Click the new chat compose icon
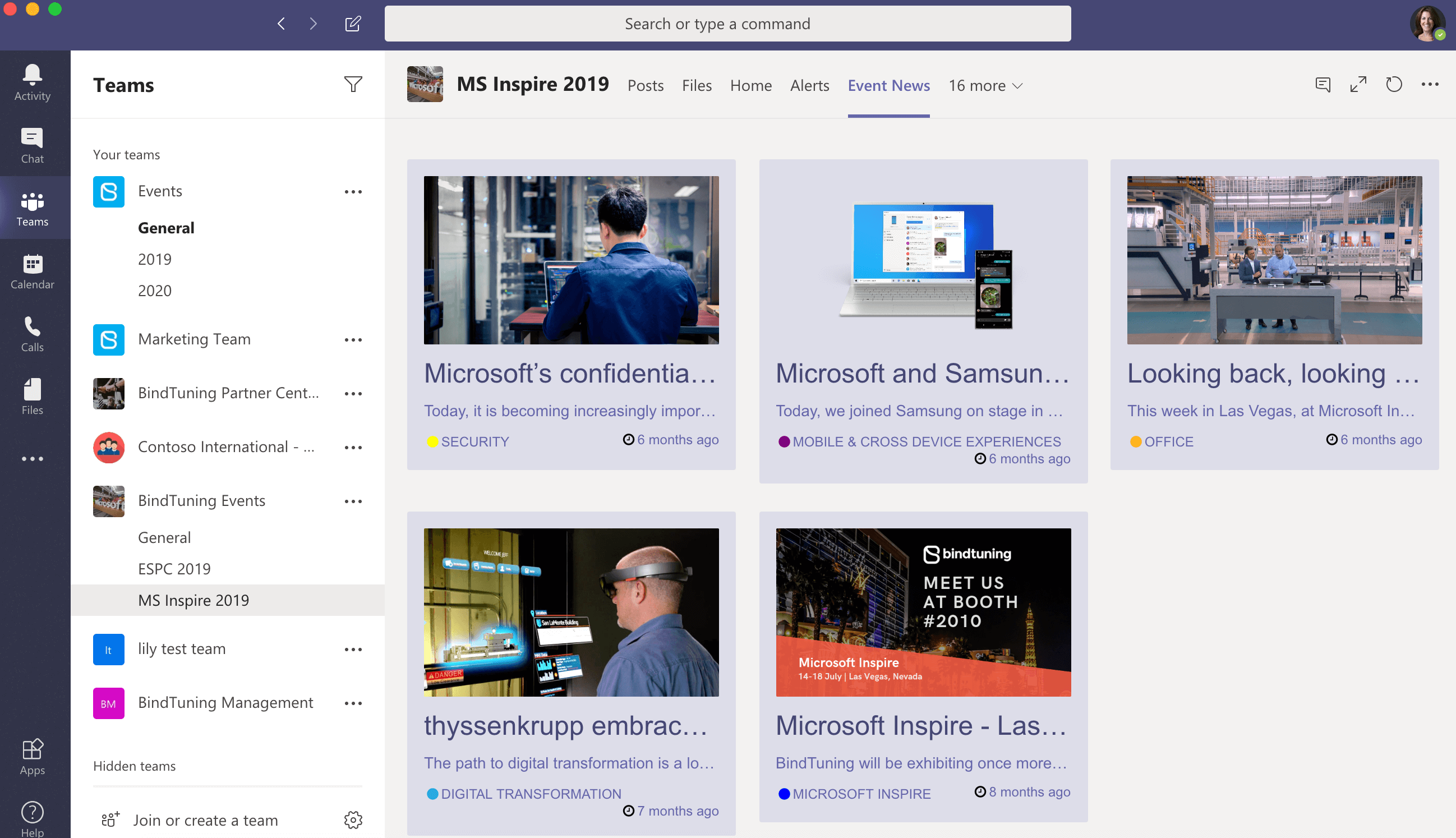The image size is (1456, 838). (353, 24)
